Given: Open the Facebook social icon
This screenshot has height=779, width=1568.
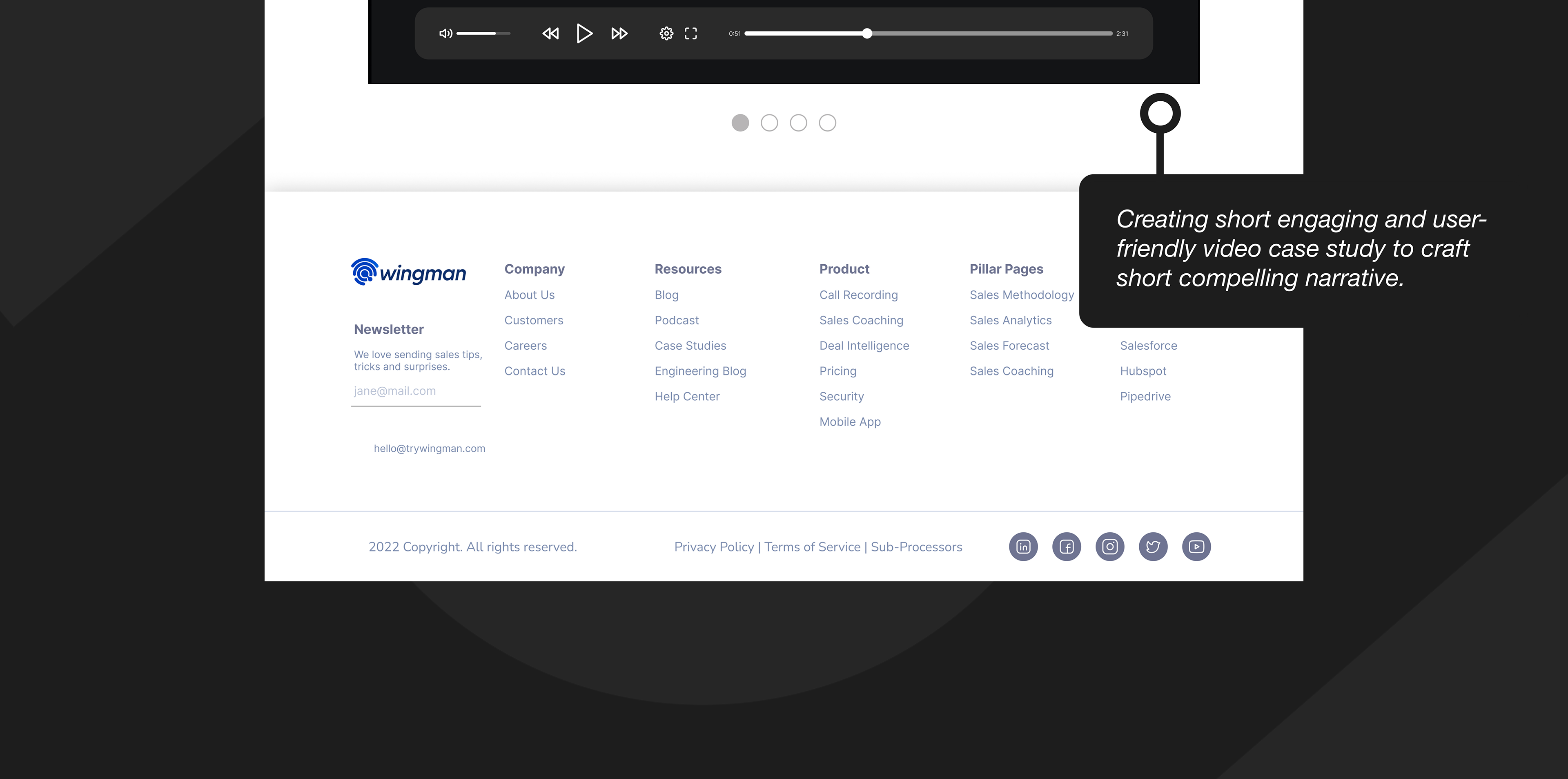Looking at the screenshot, I should [x=1067, y=547].
